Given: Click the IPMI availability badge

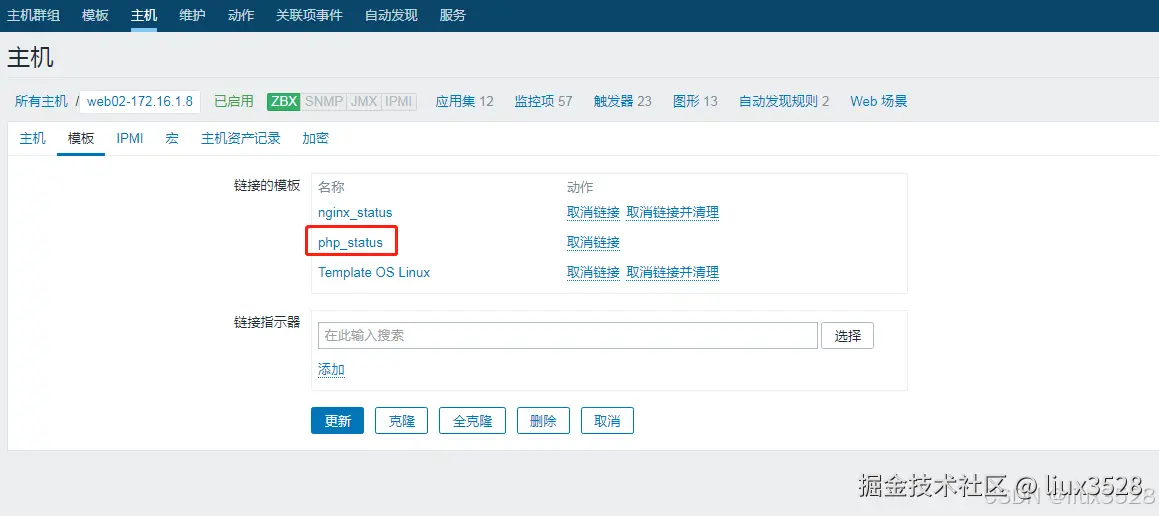Looking at the screenshot, I should pos(398,101).
